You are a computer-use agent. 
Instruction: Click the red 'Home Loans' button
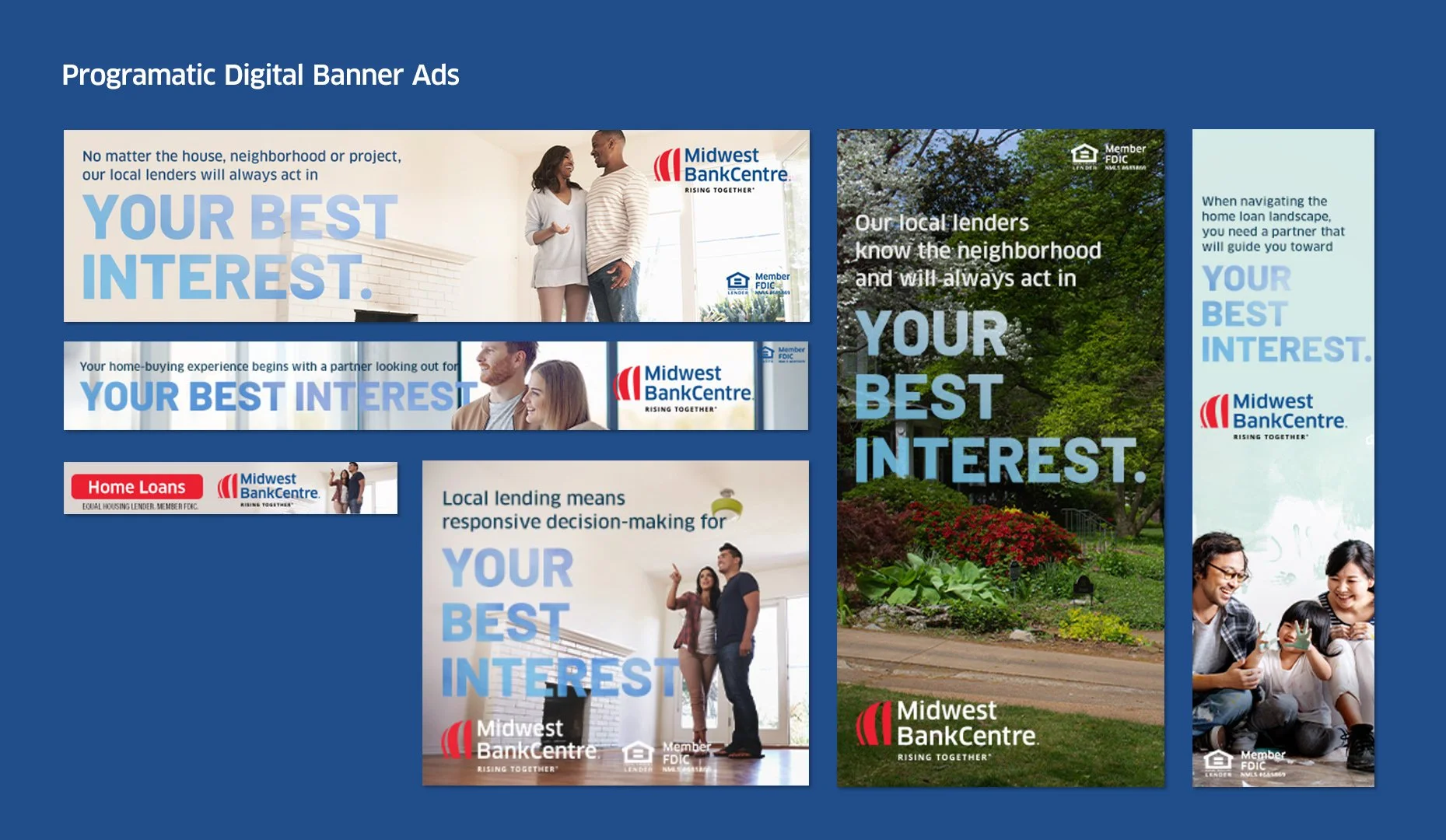point(137,487)
